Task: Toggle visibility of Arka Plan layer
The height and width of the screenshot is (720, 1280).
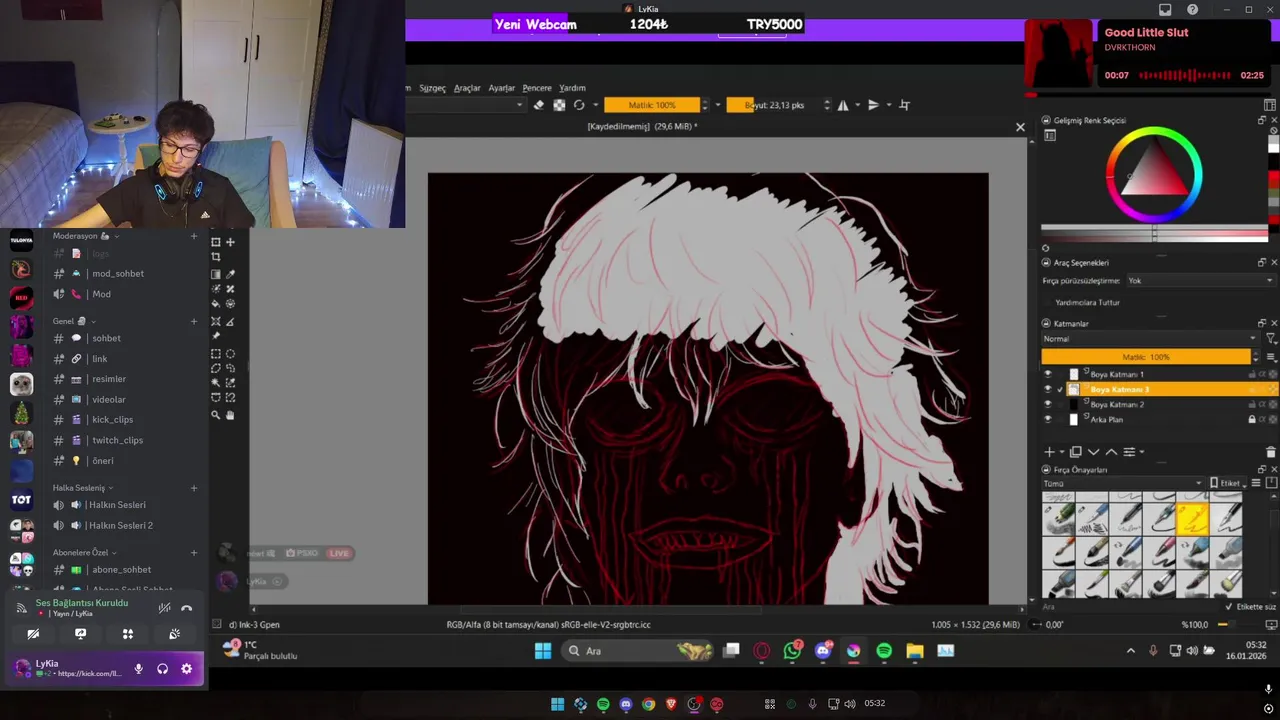Action: tap(1048, 419)
